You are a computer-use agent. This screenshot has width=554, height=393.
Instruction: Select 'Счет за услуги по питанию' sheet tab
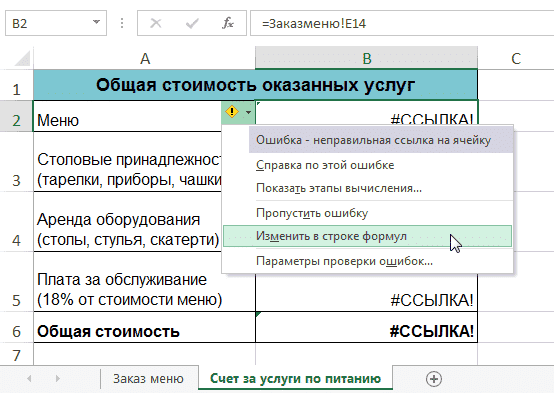pyautogui.click(x=295, y=379)
